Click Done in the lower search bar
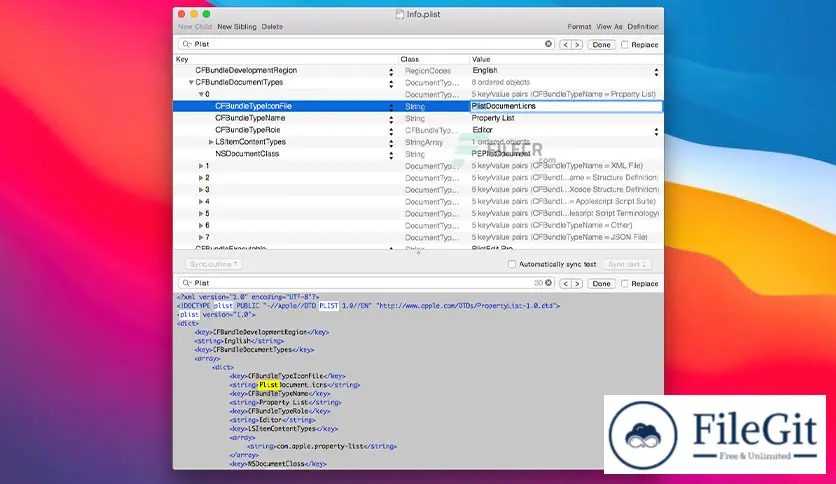This screenshot has height=484, width=836. click(x=601, y=284)
